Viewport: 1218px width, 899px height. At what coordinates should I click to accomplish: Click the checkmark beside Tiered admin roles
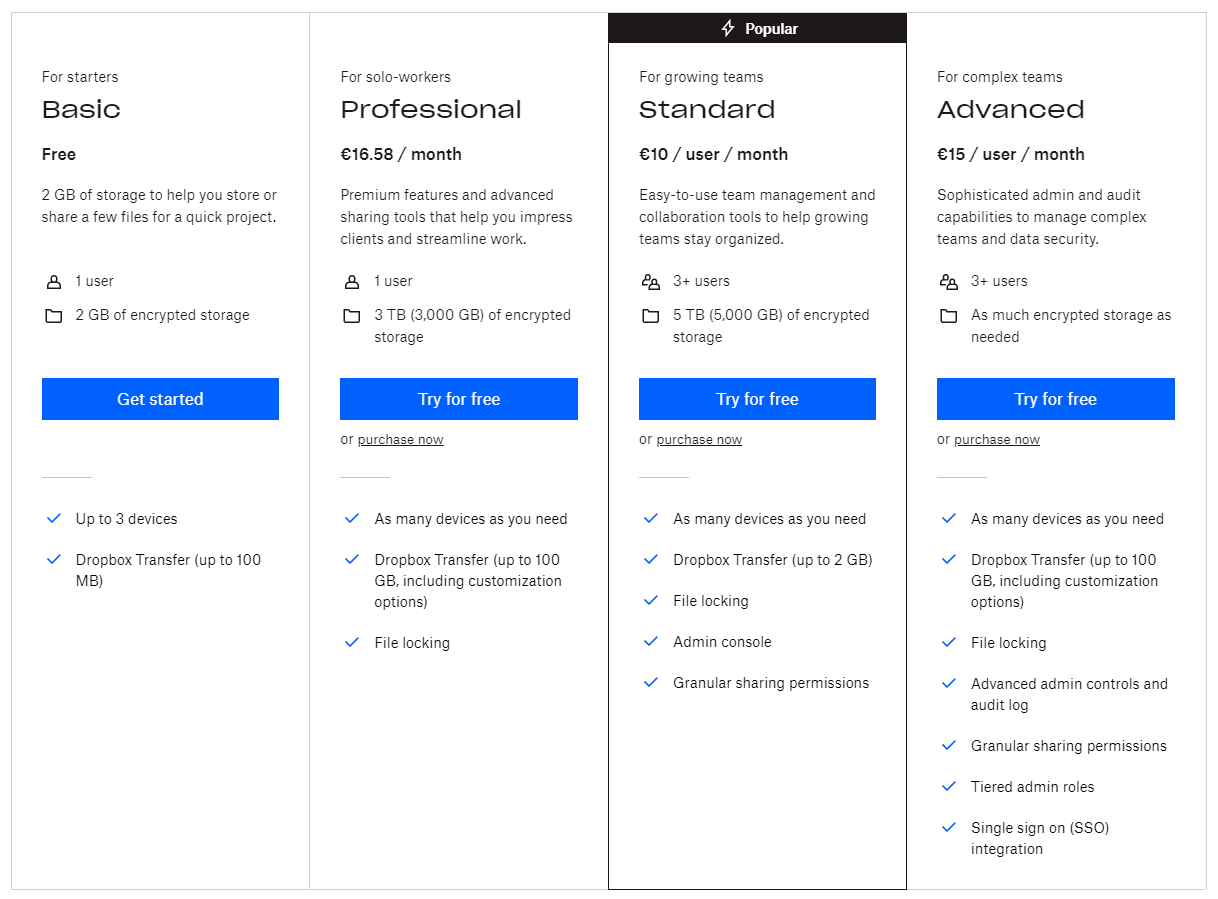[x=949, y=787]
